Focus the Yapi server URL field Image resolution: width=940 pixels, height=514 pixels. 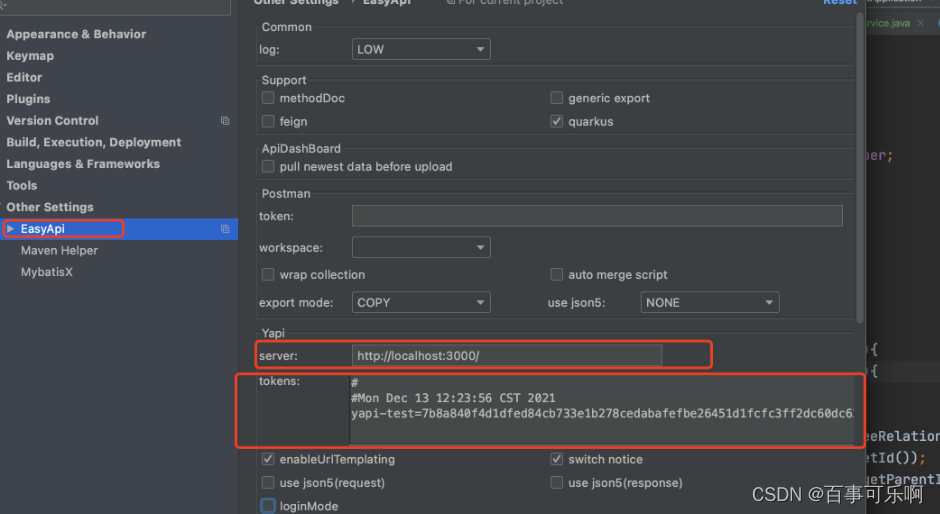click(507, 356)
